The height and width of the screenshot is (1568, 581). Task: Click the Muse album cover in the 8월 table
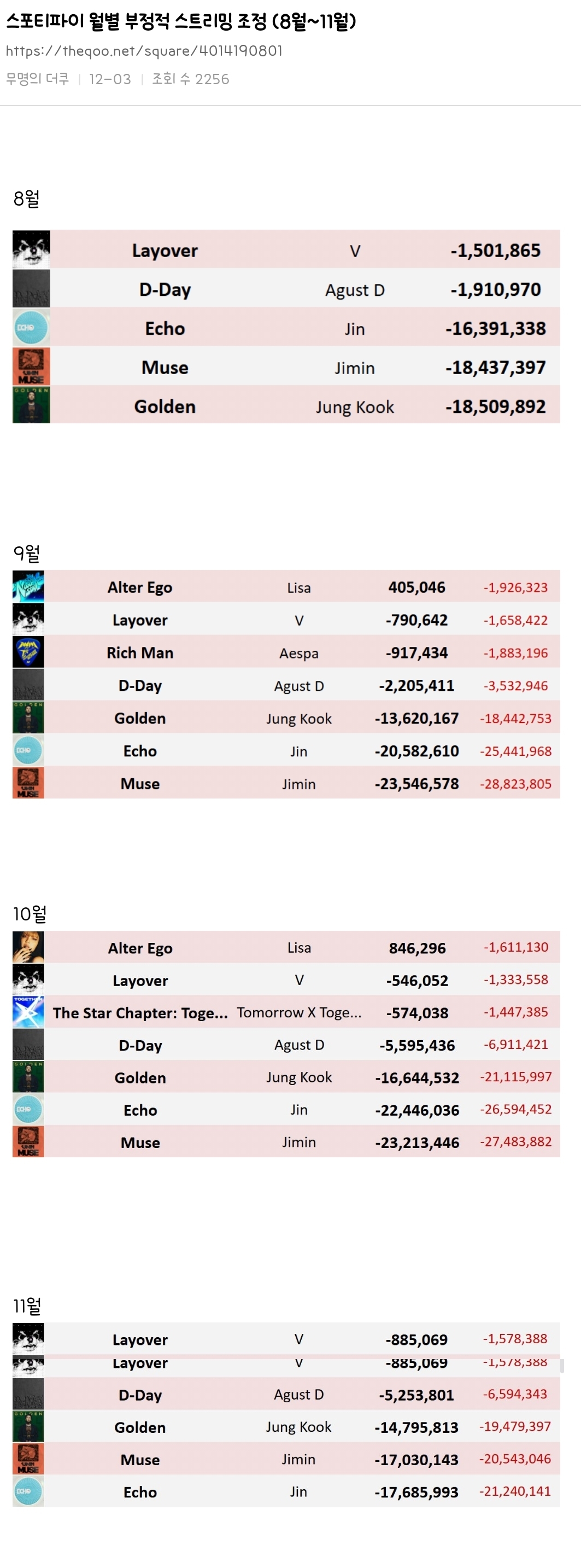(x=31, y=367)
